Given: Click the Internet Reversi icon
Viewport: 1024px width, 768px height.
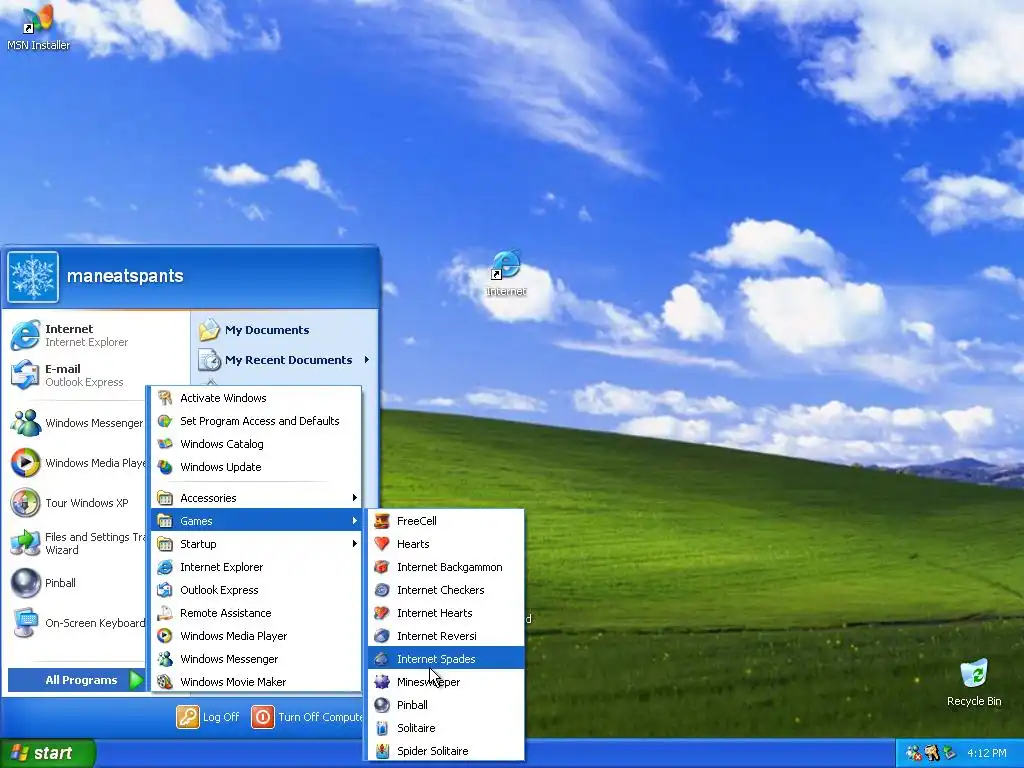Looking at the screenshot, I should [382, 635].
